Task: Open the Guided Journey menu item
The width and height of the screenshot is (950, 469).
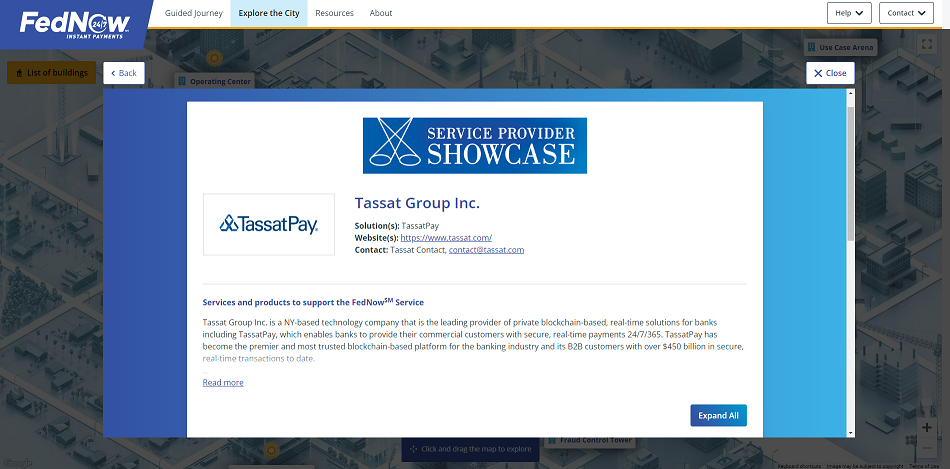Action: tap(193, 13)
